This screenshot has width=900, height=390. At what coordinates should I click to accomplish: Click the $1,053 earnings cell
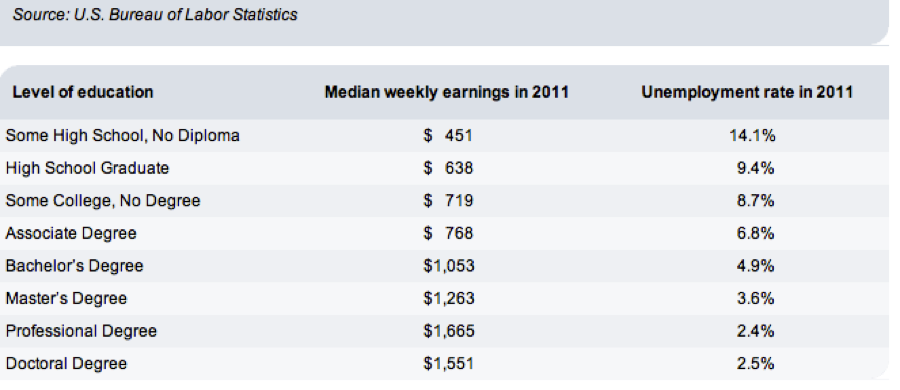pyautogui.click(x=449, y=266)
